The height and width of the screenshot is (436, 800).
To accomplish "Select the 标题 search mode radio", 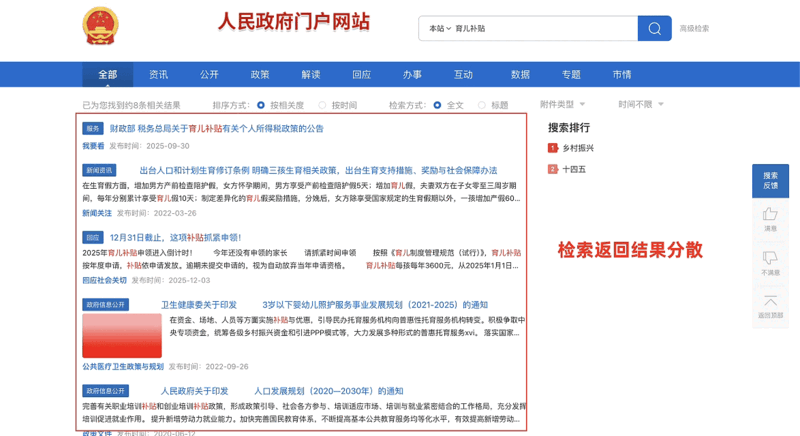I will [482, 105].
